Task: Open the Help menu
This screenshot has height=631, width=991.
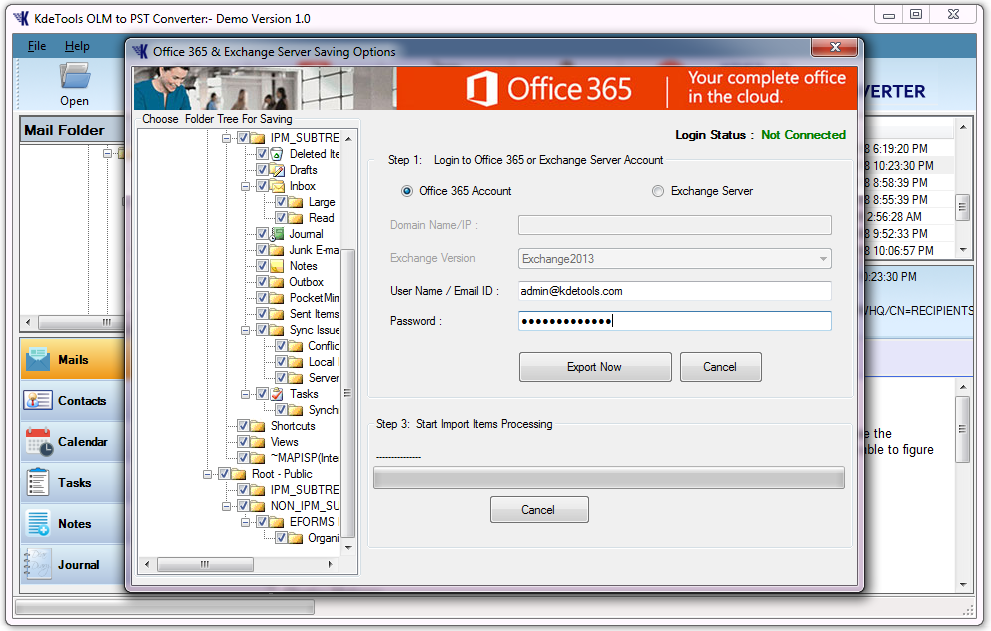Action: click(x=77, y=46)
